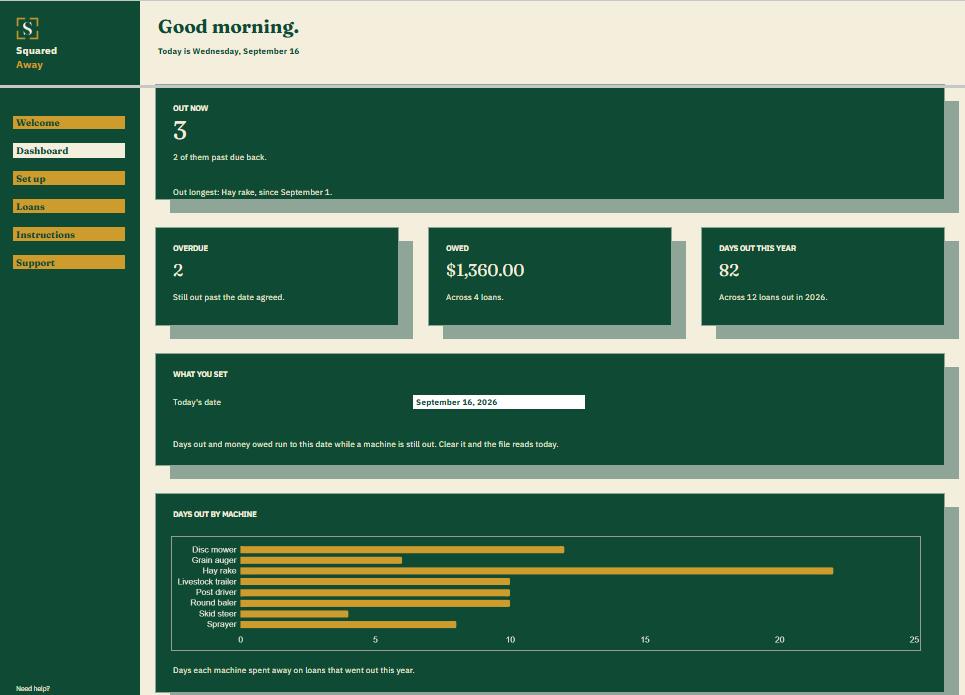Select the Round baler chart bar
Screen dimensions: 965x695
375,603
